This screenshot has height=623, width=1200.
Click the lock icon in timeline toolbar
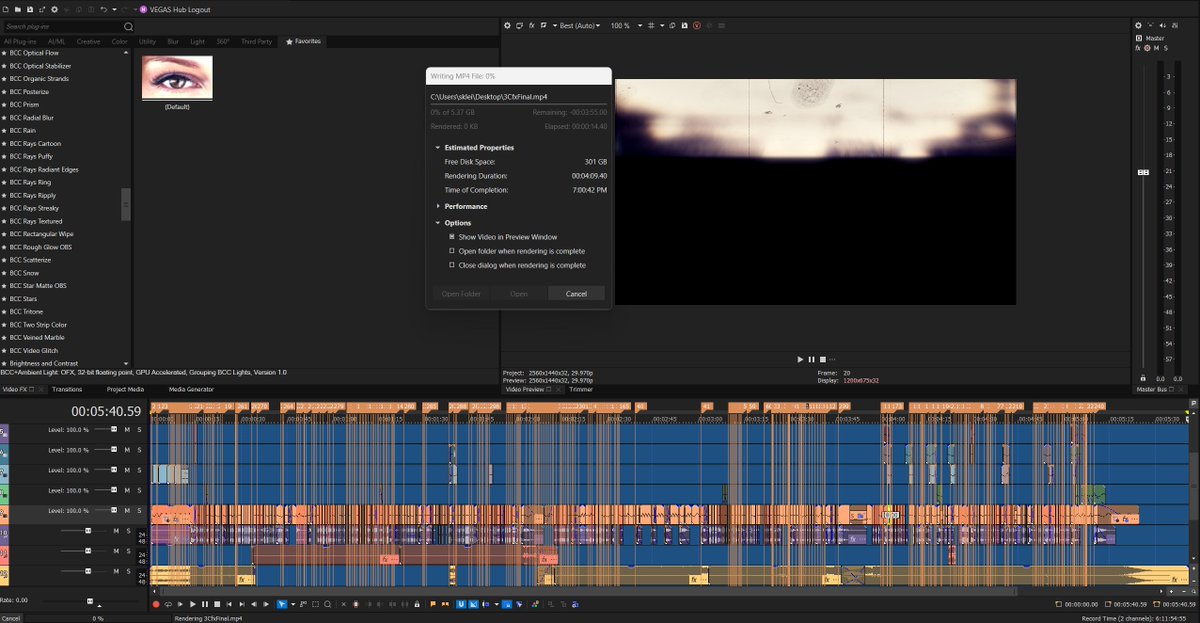417,604
